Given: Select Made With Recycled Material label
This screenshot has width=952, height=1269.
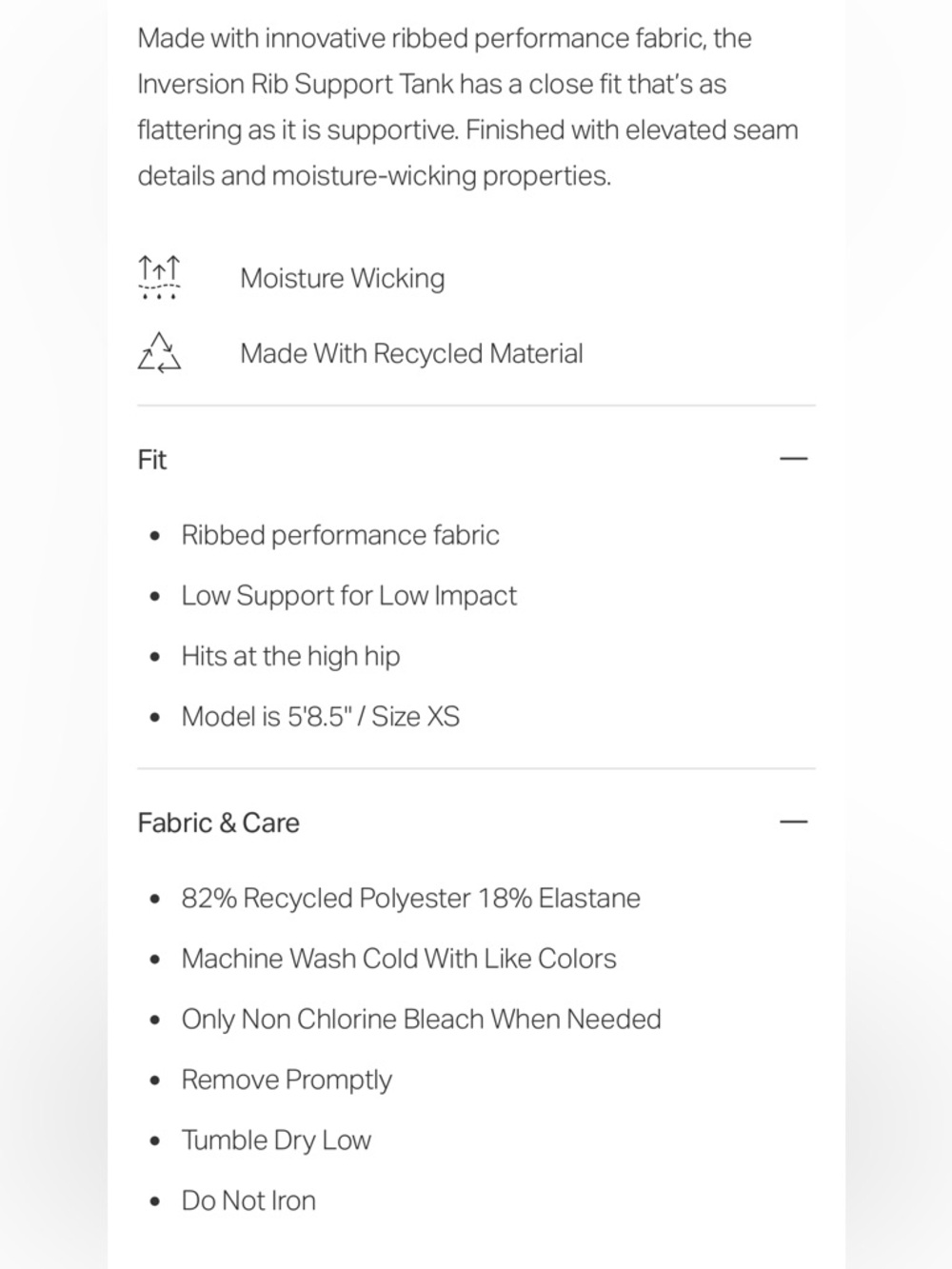Looking at the screenshot, I should click(x=411, y=353).
